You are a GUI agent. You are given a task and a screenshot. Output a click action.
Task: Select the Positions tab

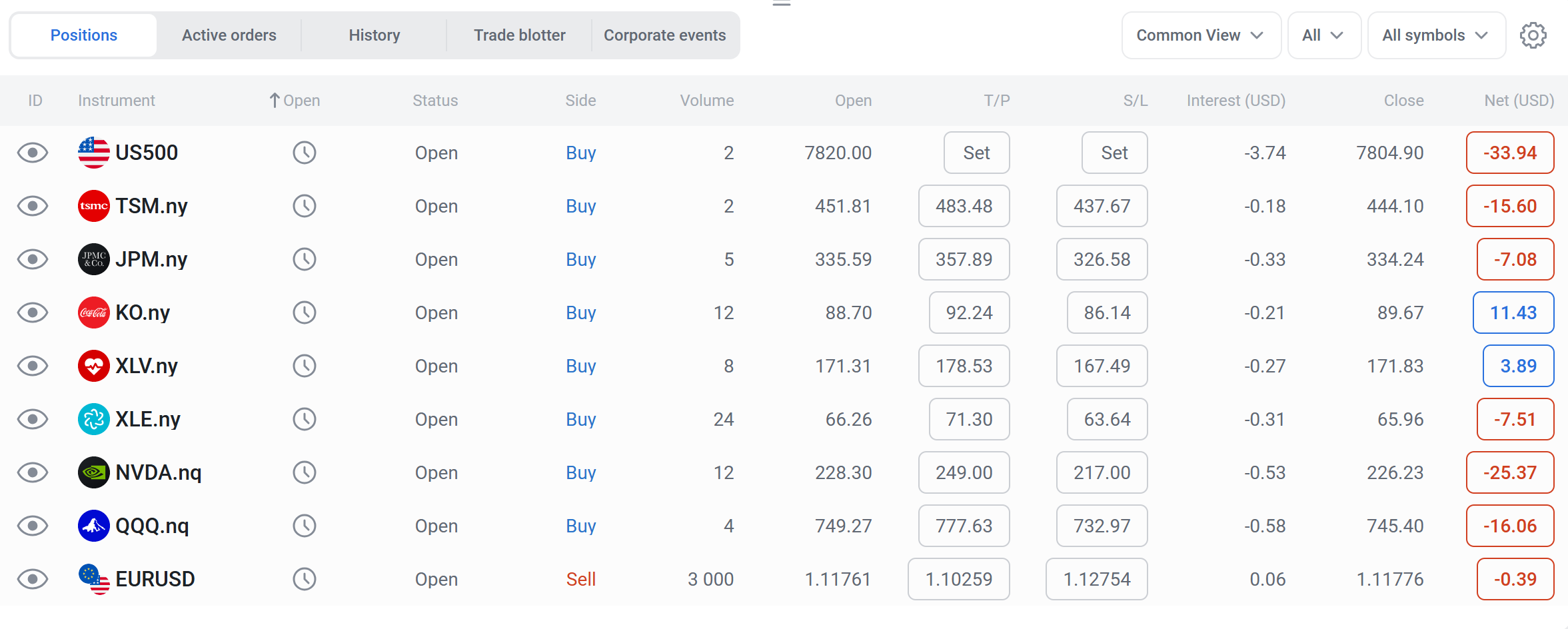click(x=84, y=35)
